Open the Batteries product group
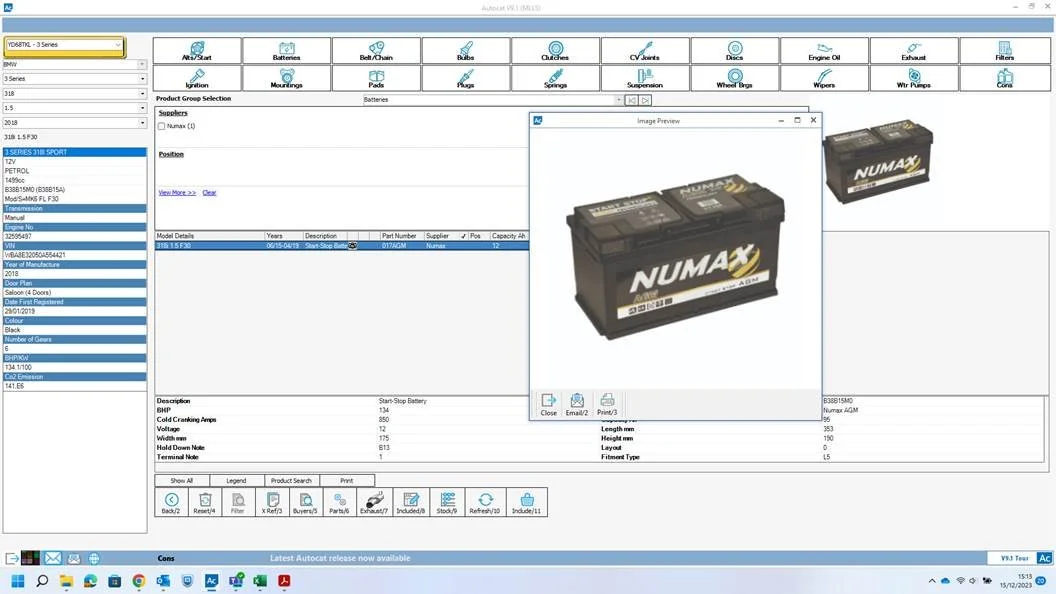The width and height of the screenshot is (1056, 594). point(286,51)
